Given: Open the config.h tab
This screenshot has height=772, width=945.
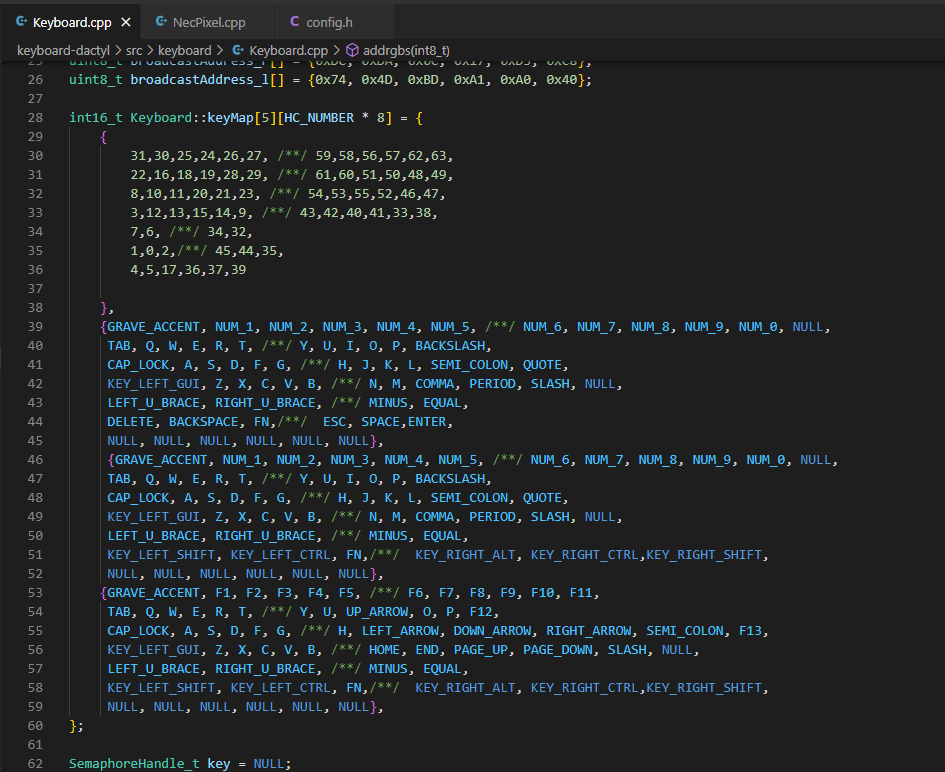Looking at the screenshot, I should coord(328,22).
